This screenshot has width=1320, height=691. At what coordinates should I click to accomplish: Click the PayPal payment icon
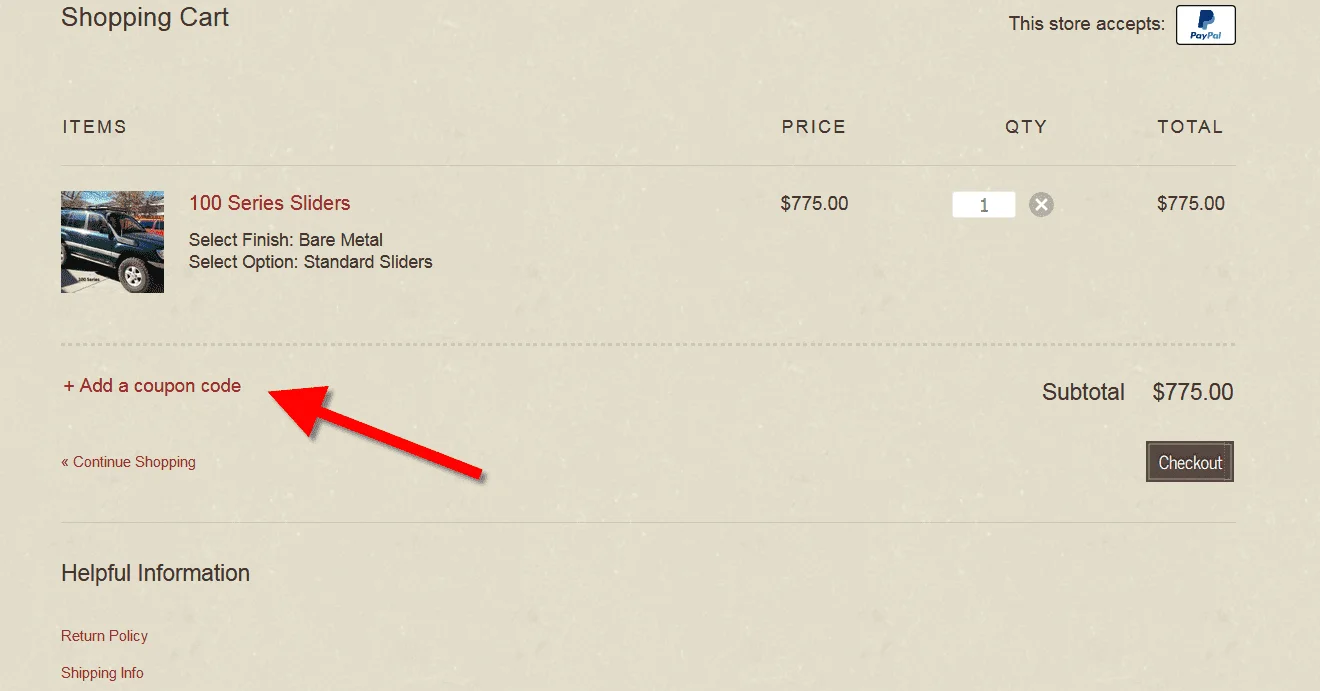[1205, 25]
